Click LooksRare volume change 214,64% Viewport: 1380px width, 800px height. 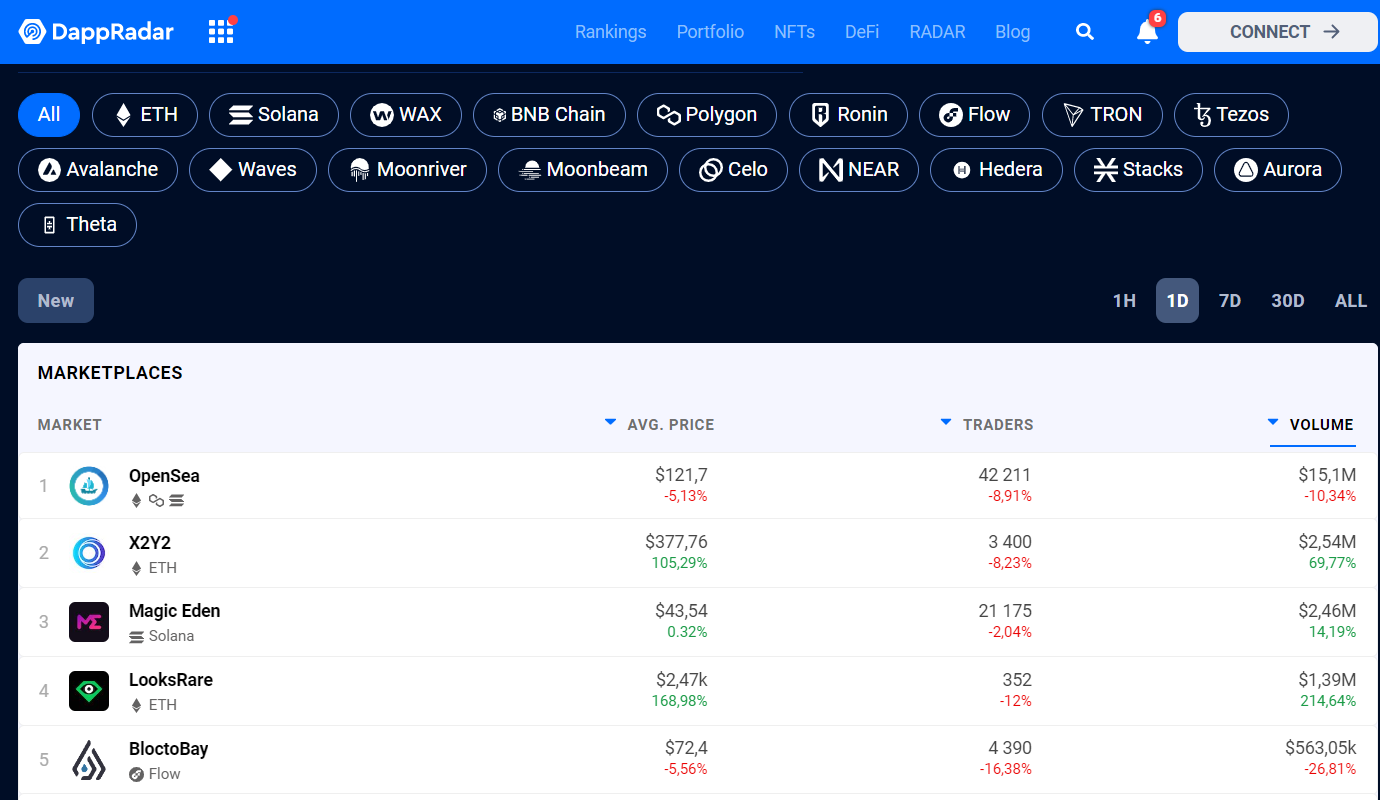pos(1330,701)
